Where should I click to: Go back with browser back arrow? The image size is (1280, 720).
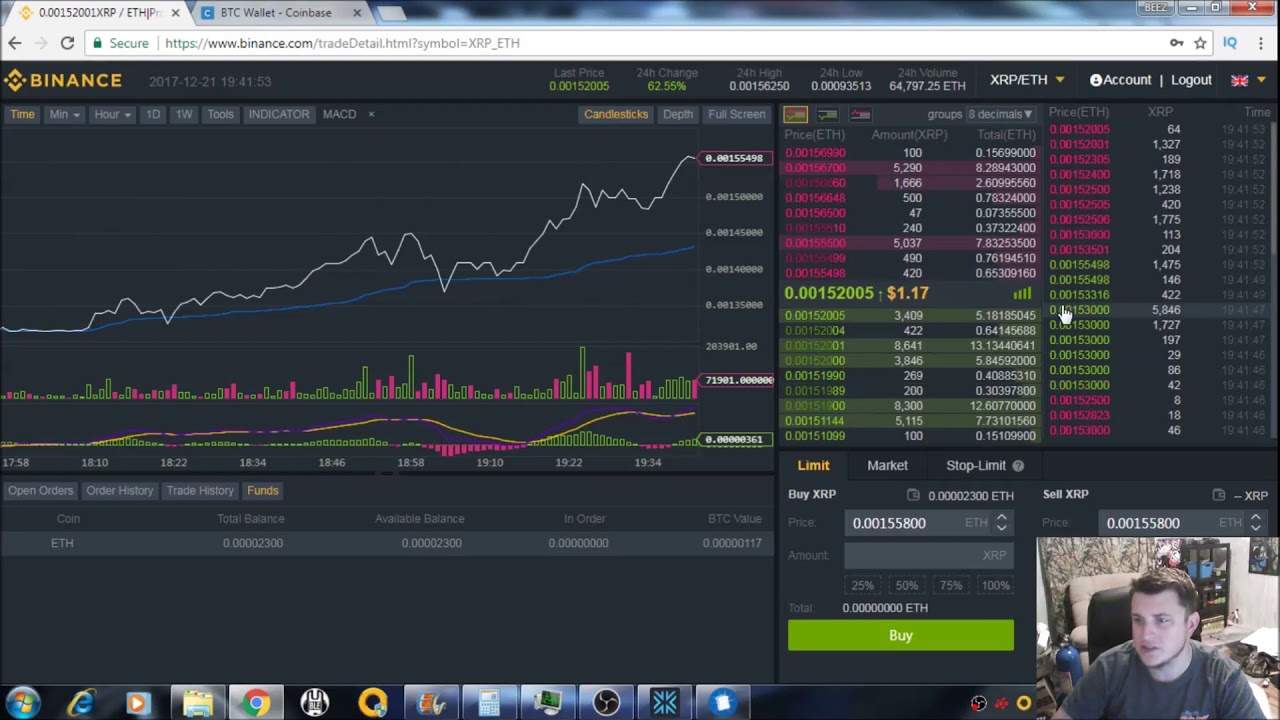click(x=15, y=43)
